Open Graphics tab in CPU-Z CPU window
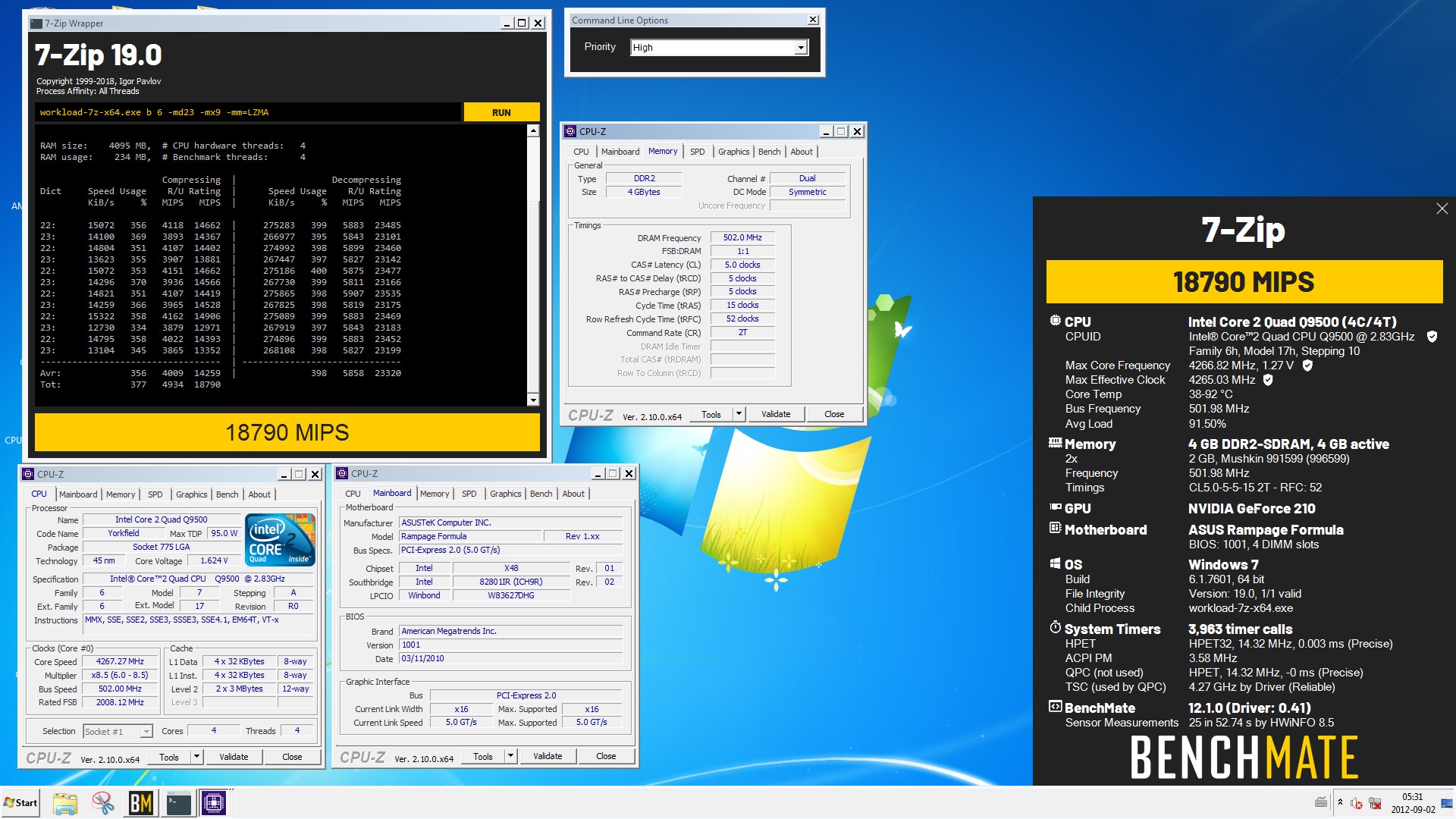Screen dimensions: 1456x819 pyautogui.click(x=191, y=494)
